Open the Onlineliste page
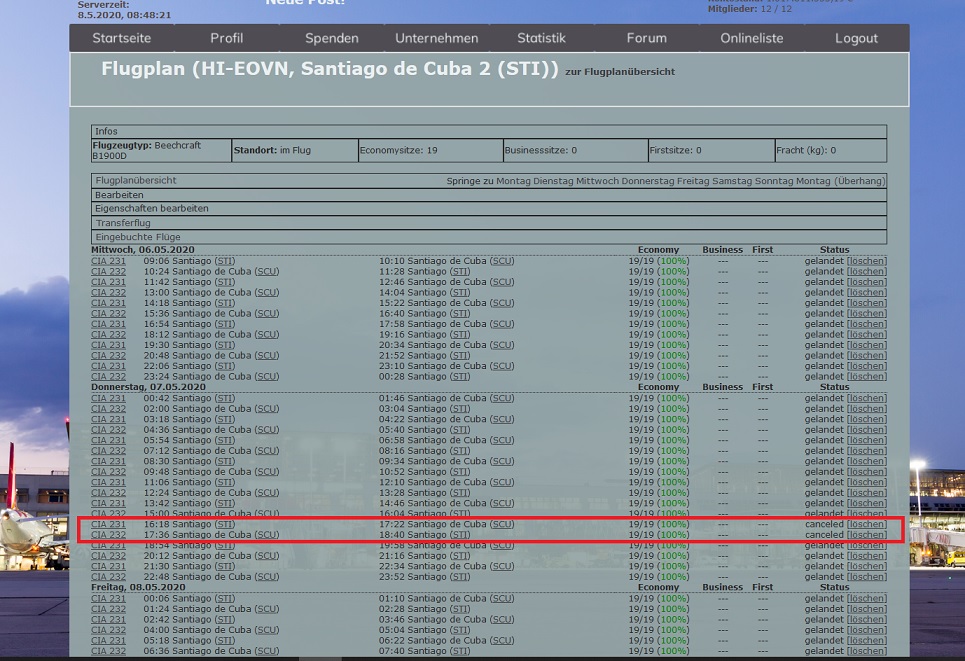965x661 pixels. 752,38
